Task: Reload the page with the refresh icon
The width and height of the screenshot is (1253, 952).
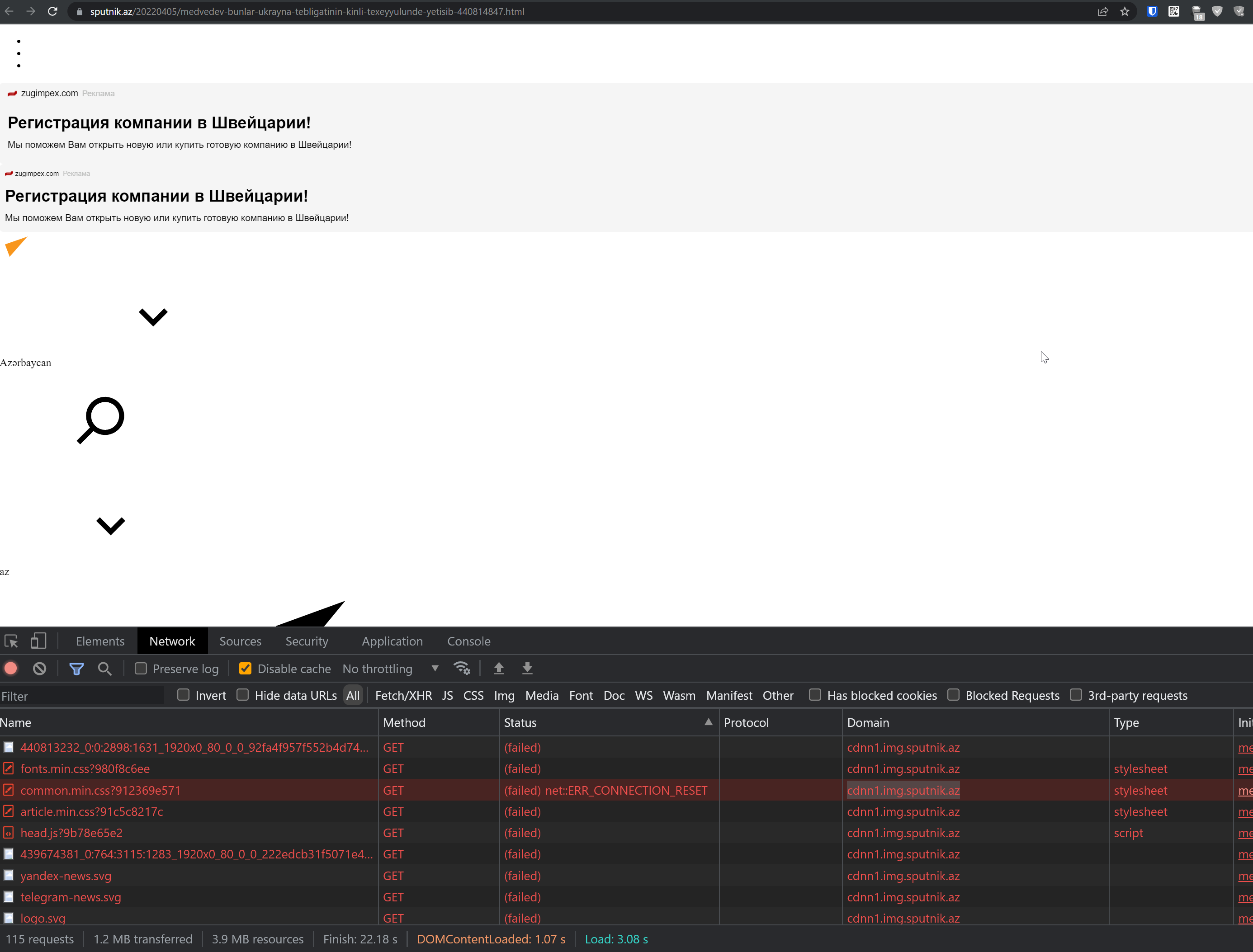Action: point(52,11)
